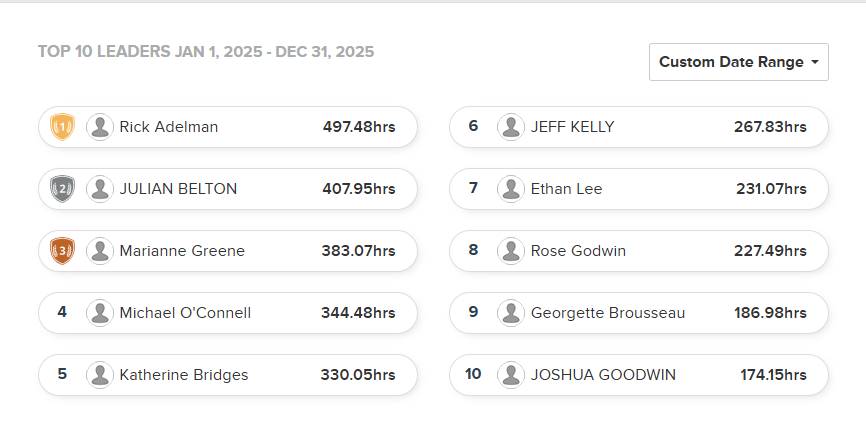Click Katherine Bridges' avatar icon
Screen dimensions: 866x446
tap(100, 375)
